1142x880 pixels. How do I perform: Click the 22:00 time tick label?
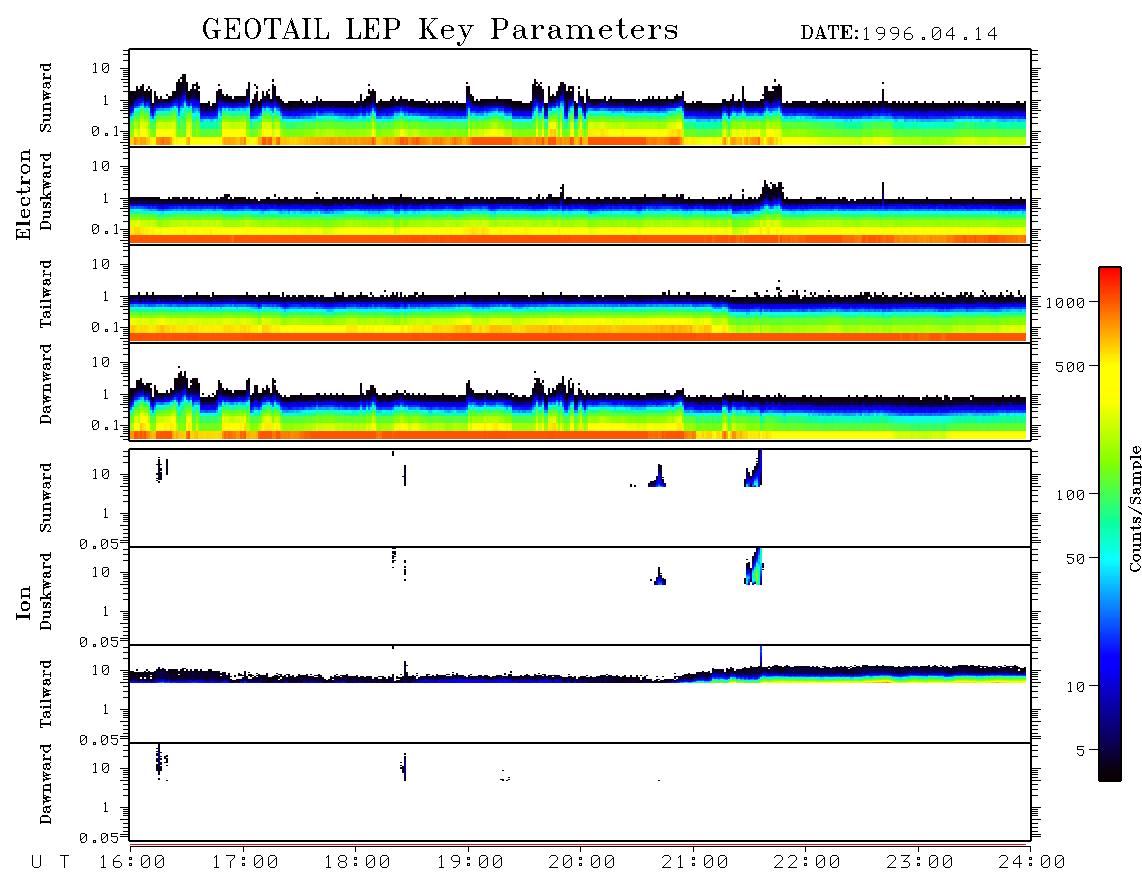(808, 863)
